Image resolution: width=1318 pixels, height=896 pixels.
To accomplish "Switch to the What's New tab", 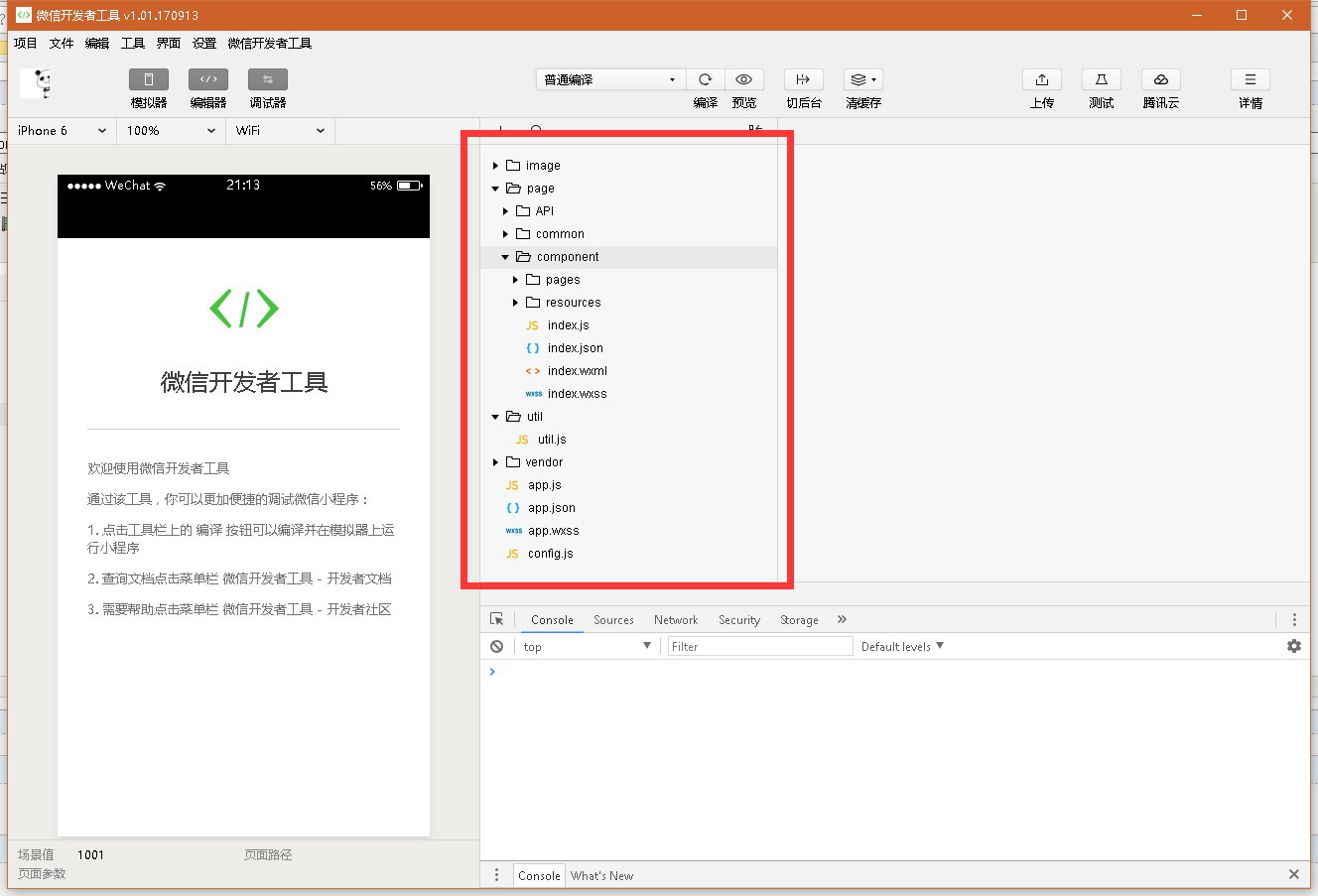I will [601, 875].
